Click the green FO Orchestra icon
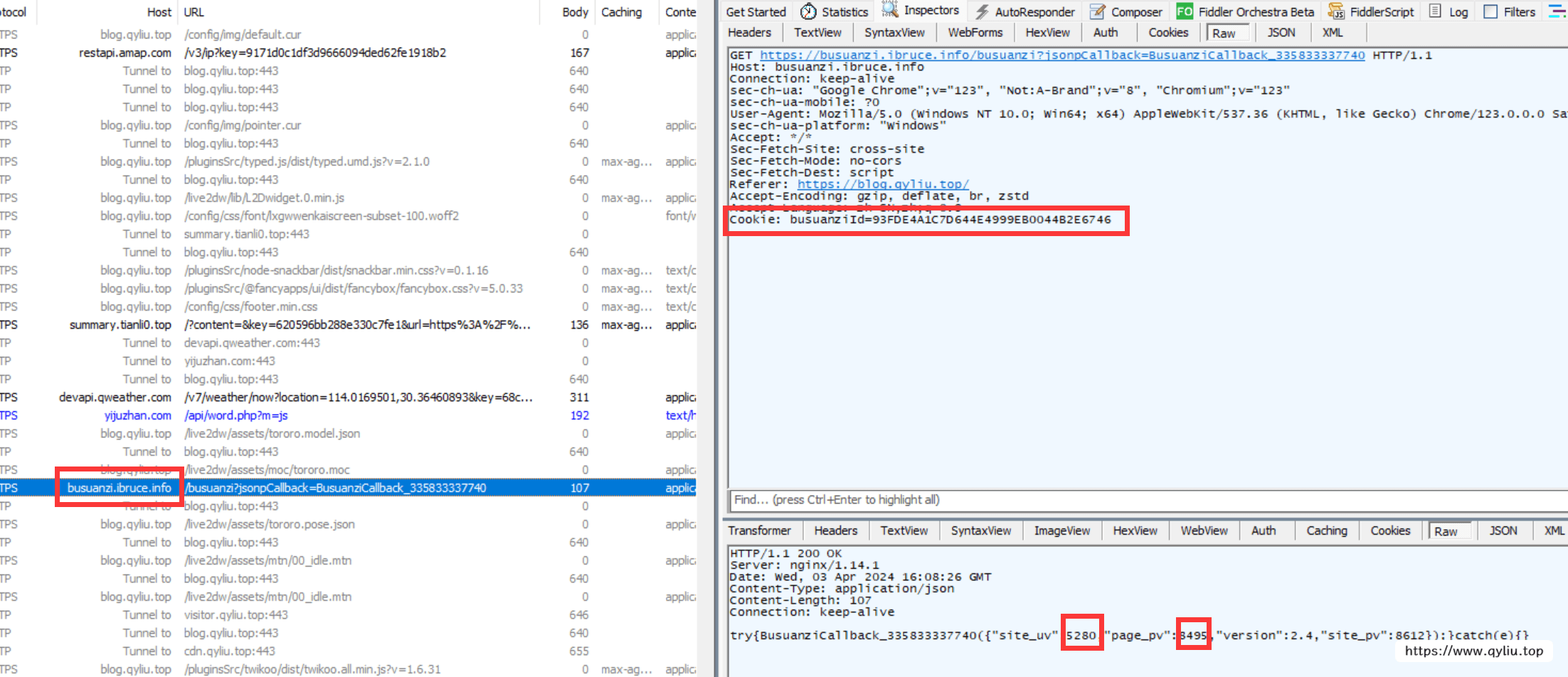 click(1185, 11)
